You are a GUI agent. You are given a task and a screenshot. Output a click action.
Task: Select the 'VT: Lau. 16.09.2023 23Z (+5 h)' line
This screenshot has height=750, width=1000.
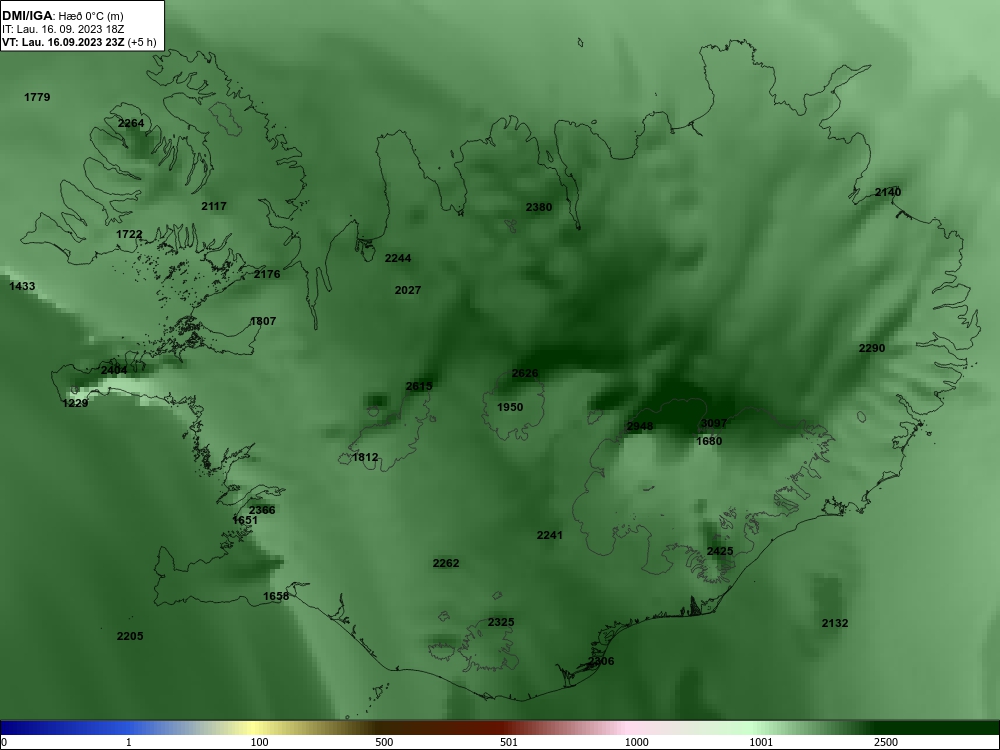pos(79,43)
